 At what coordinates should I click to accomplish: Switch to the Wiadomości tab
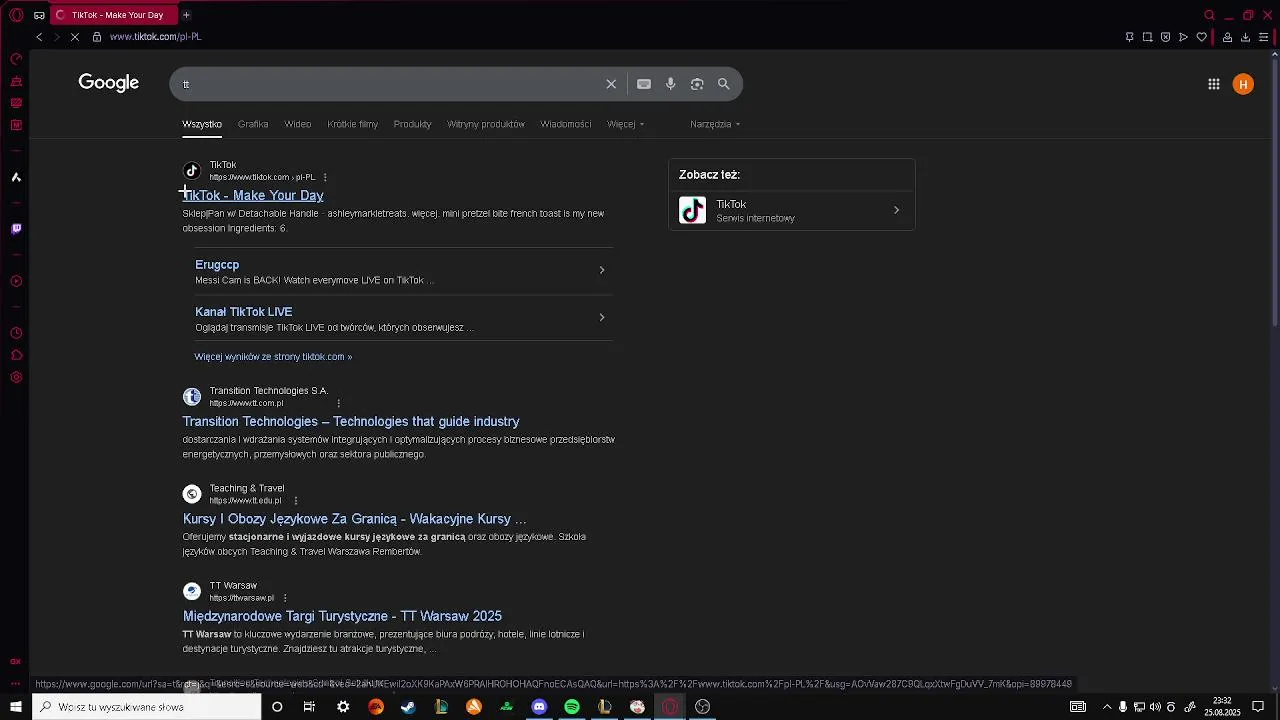coord(566,124)
